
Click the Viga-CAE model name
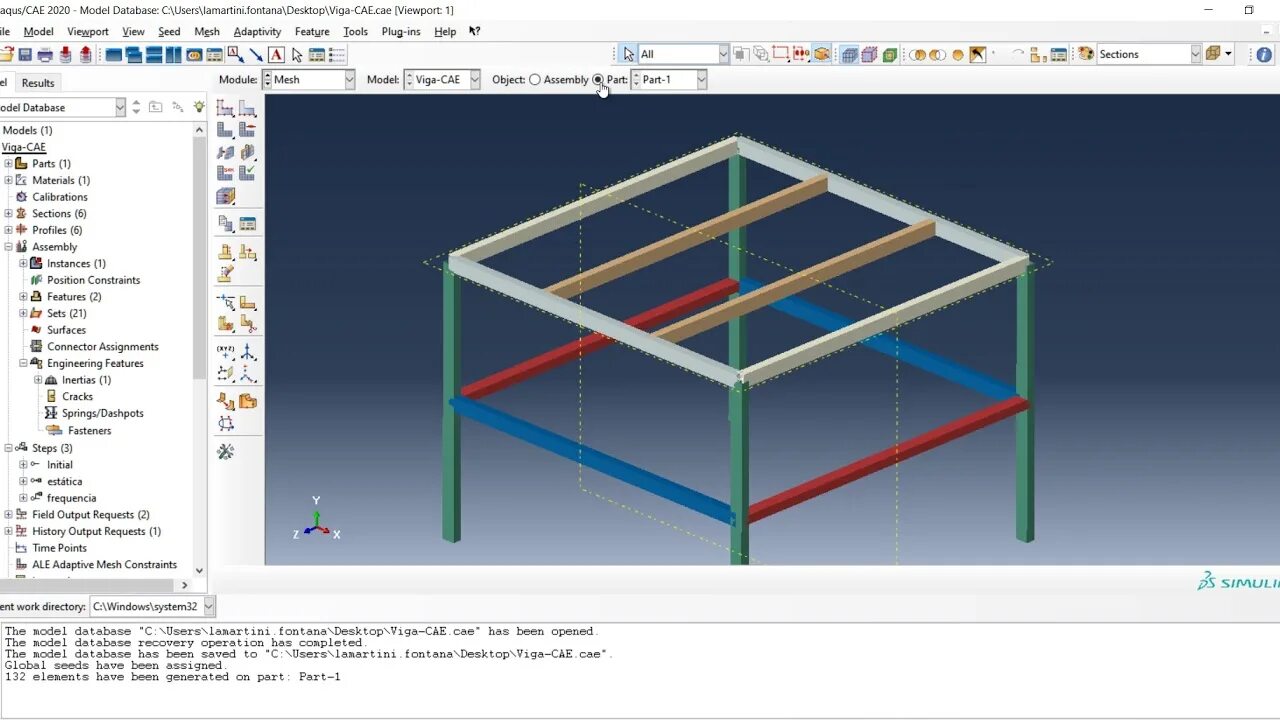(x=23, y=147)
